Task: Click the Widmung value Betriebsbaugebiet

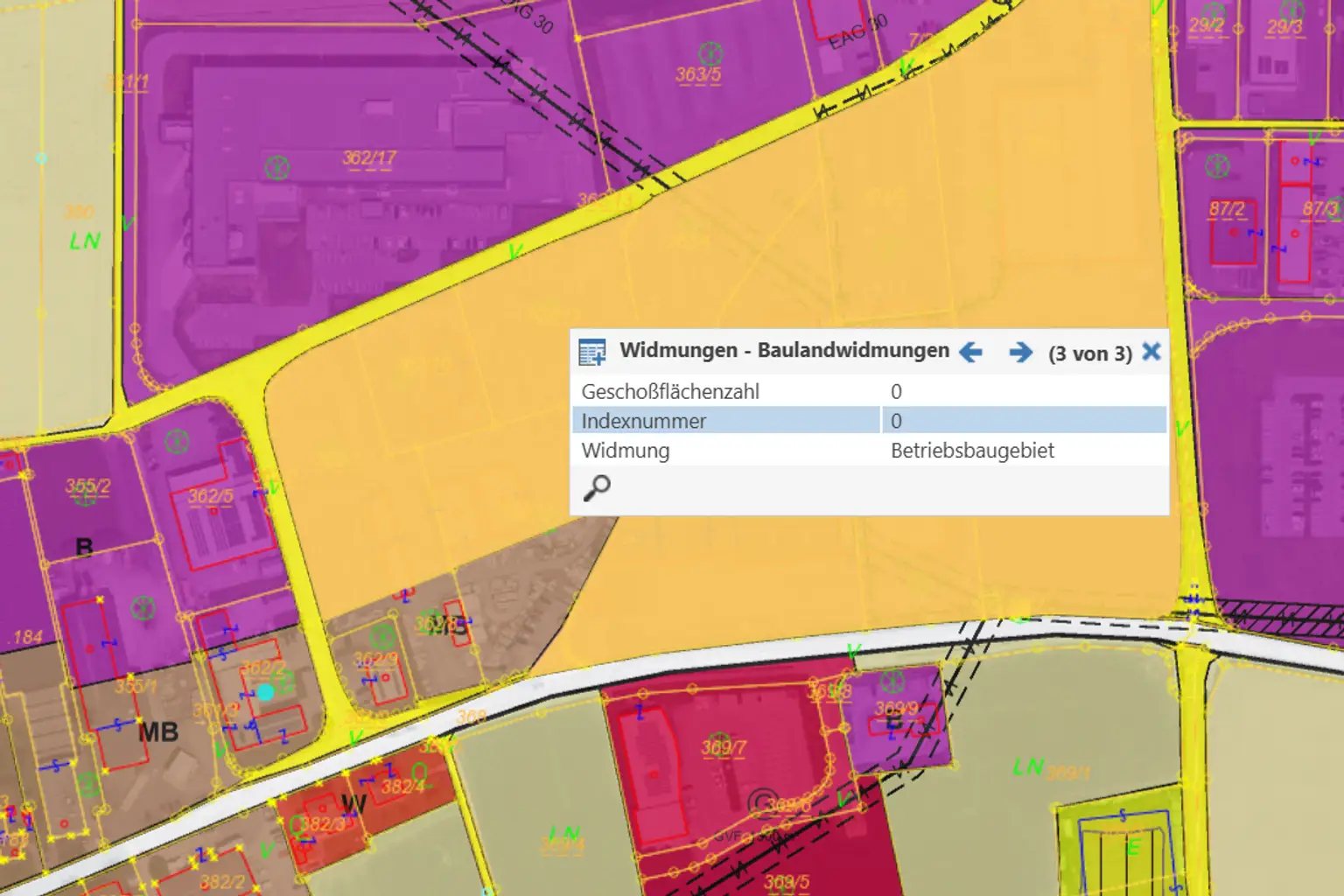Action: pos(973,451)
